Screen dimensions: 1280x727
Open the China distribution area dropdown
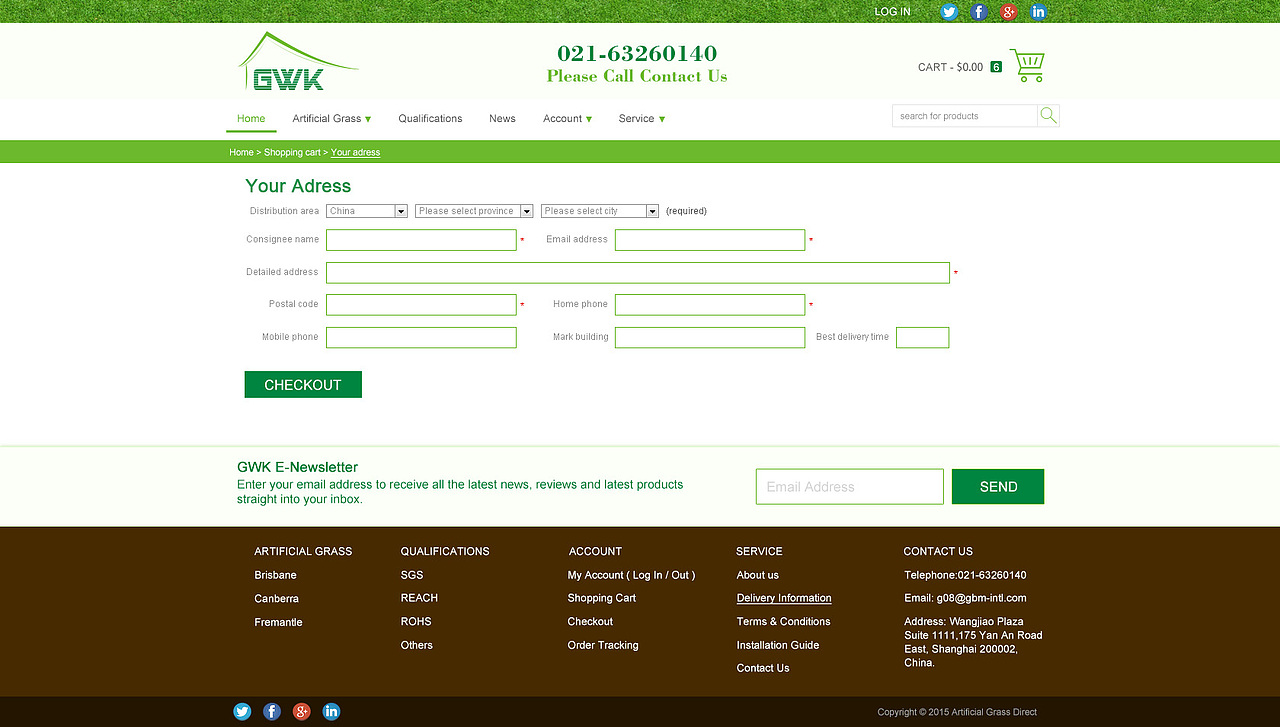click(x=367, y=211)
